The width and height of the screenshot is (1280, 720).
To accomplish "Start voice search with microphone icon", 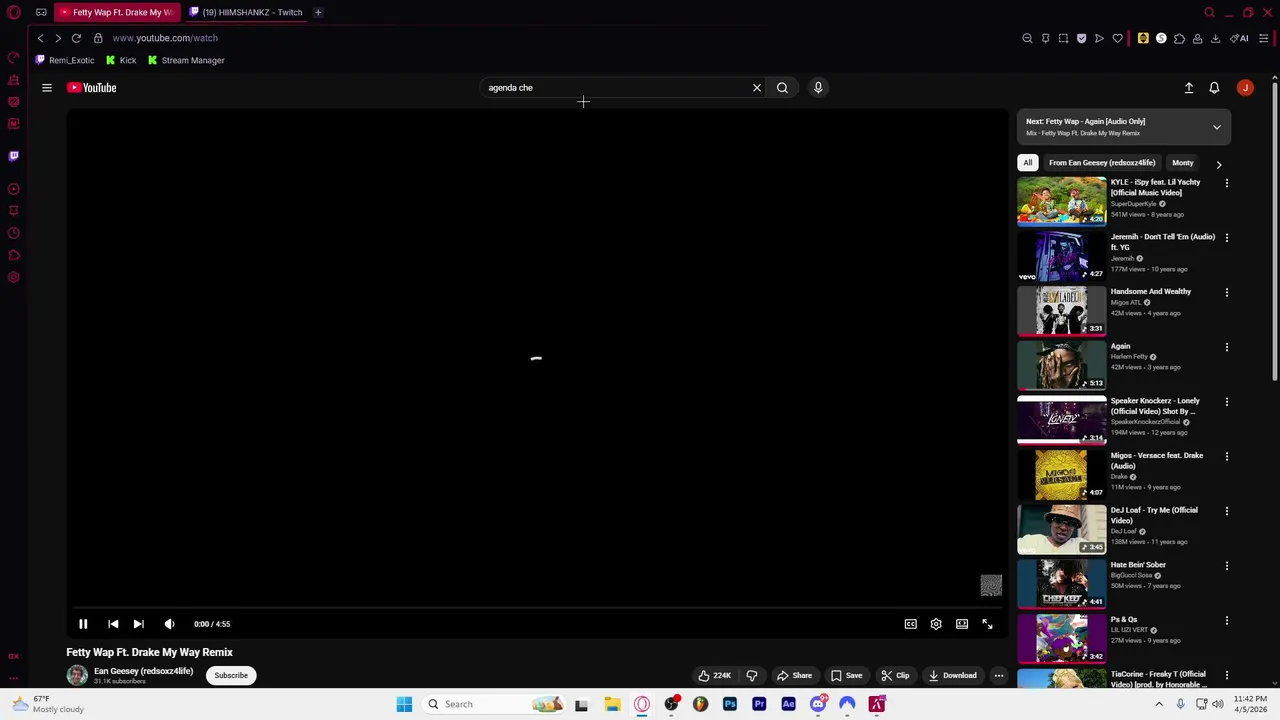I will click(818, 88).
